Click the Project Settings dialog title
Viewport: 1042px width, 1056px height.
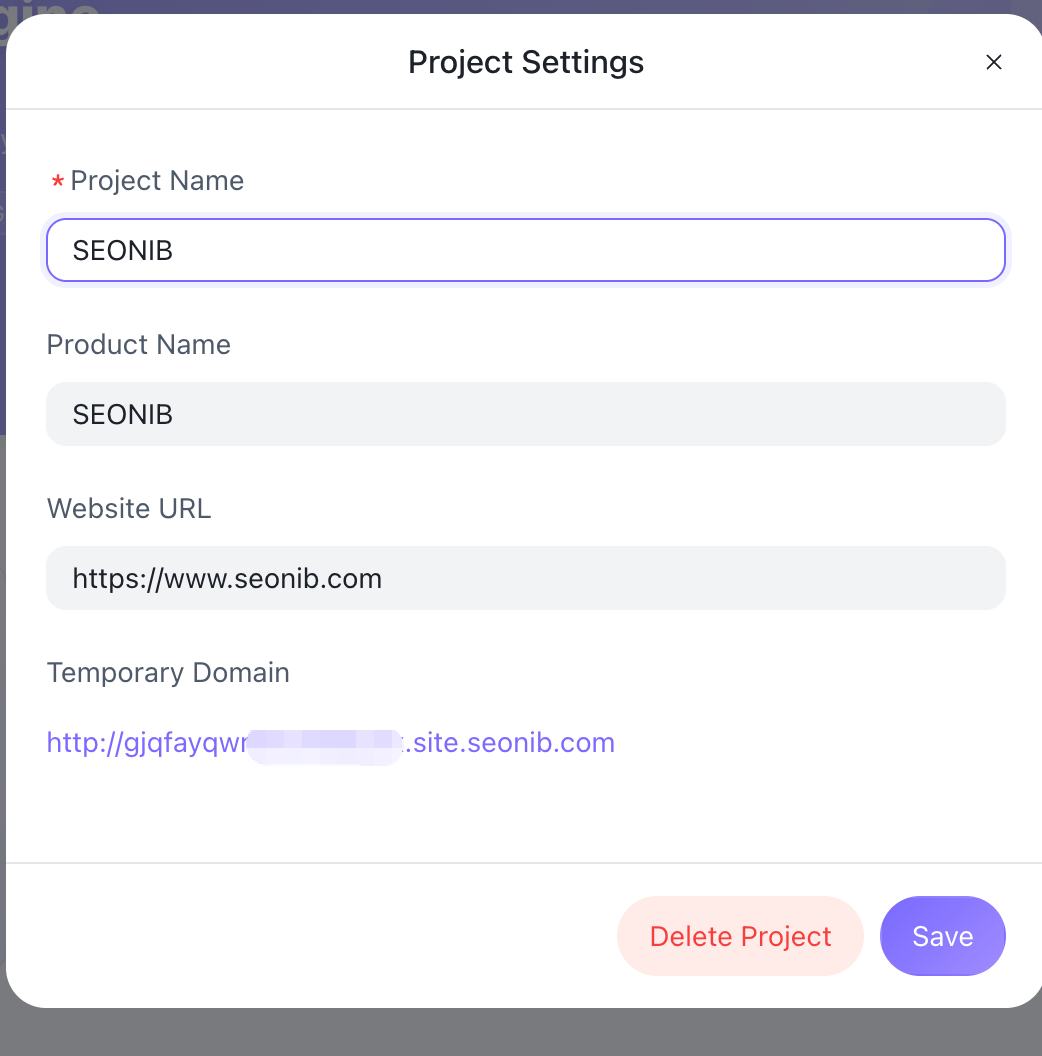click(x=526, y=62)
